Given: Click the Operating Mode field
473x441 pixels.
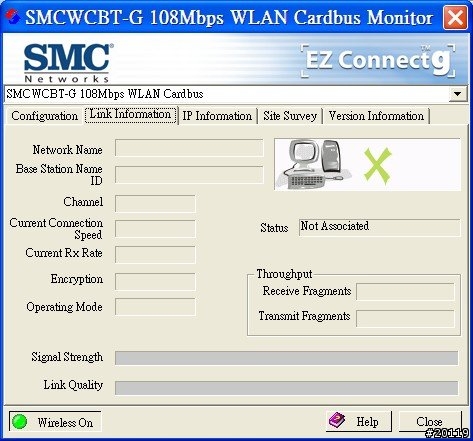Looking at the screenshot, I should (155, 307).
